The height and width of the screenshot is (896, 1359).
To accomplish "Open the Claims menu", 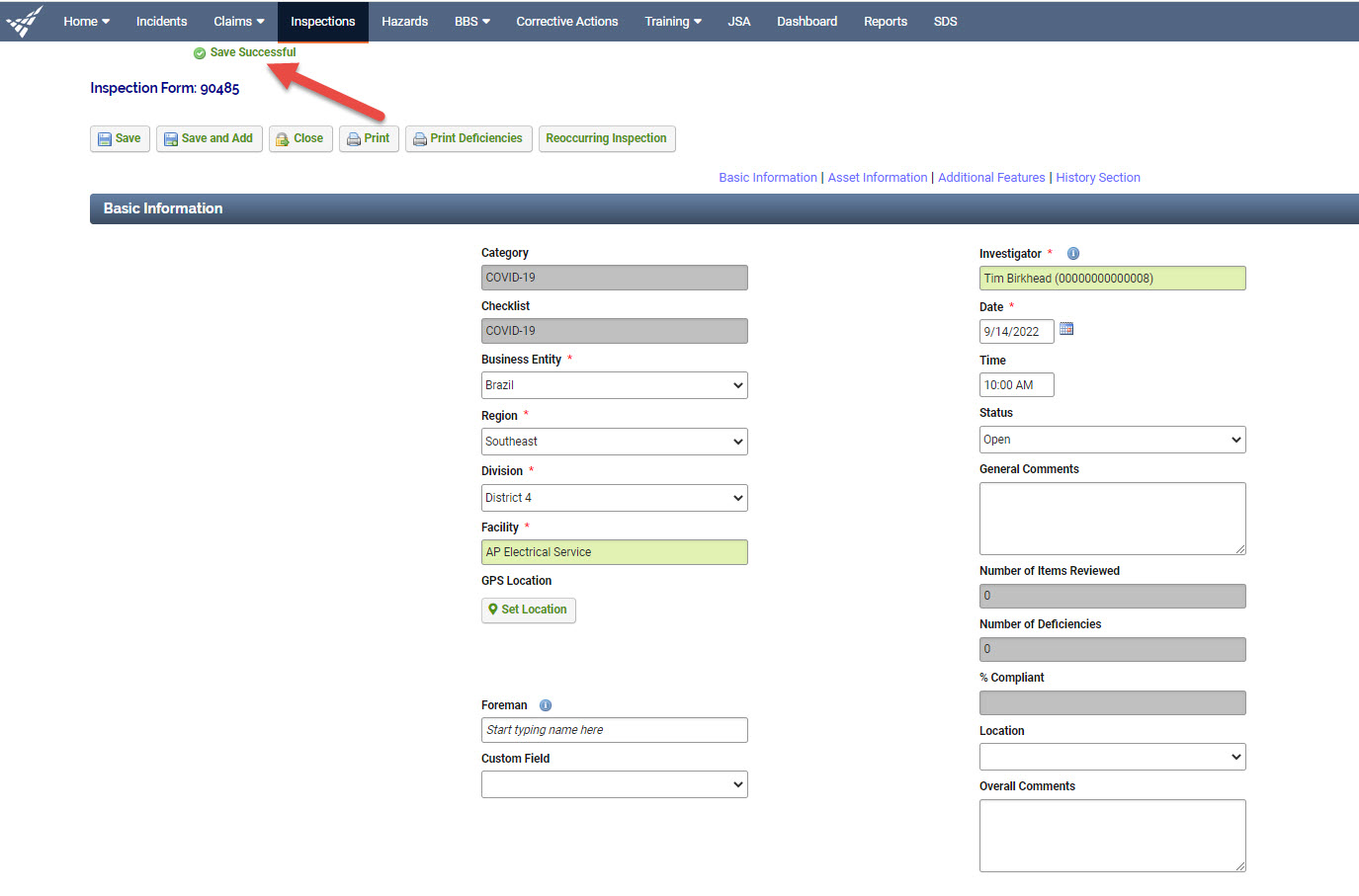I will pyautogui.click(x=237, y=21).
